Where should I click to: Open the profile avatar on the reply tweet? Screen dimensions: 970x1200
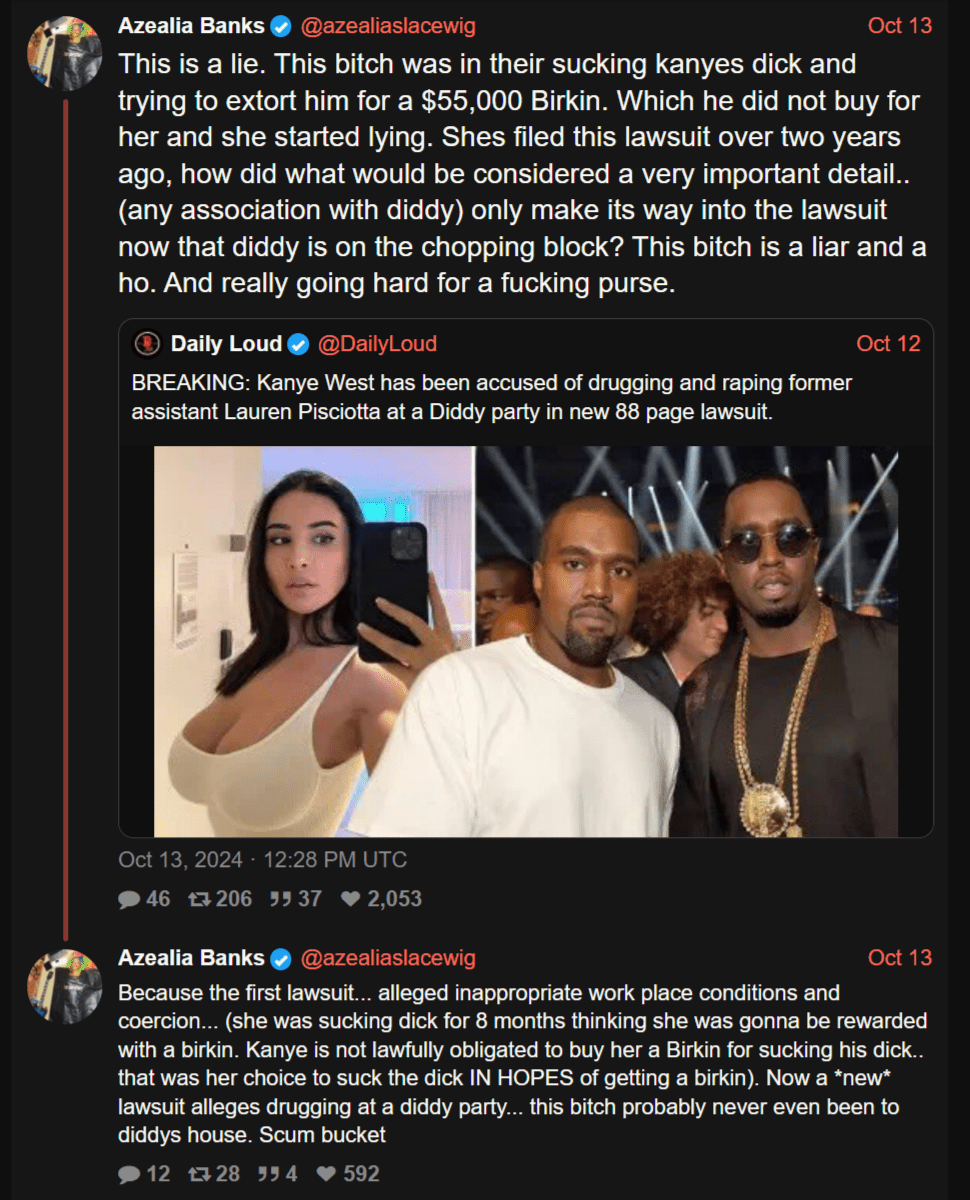coord(64,986)
